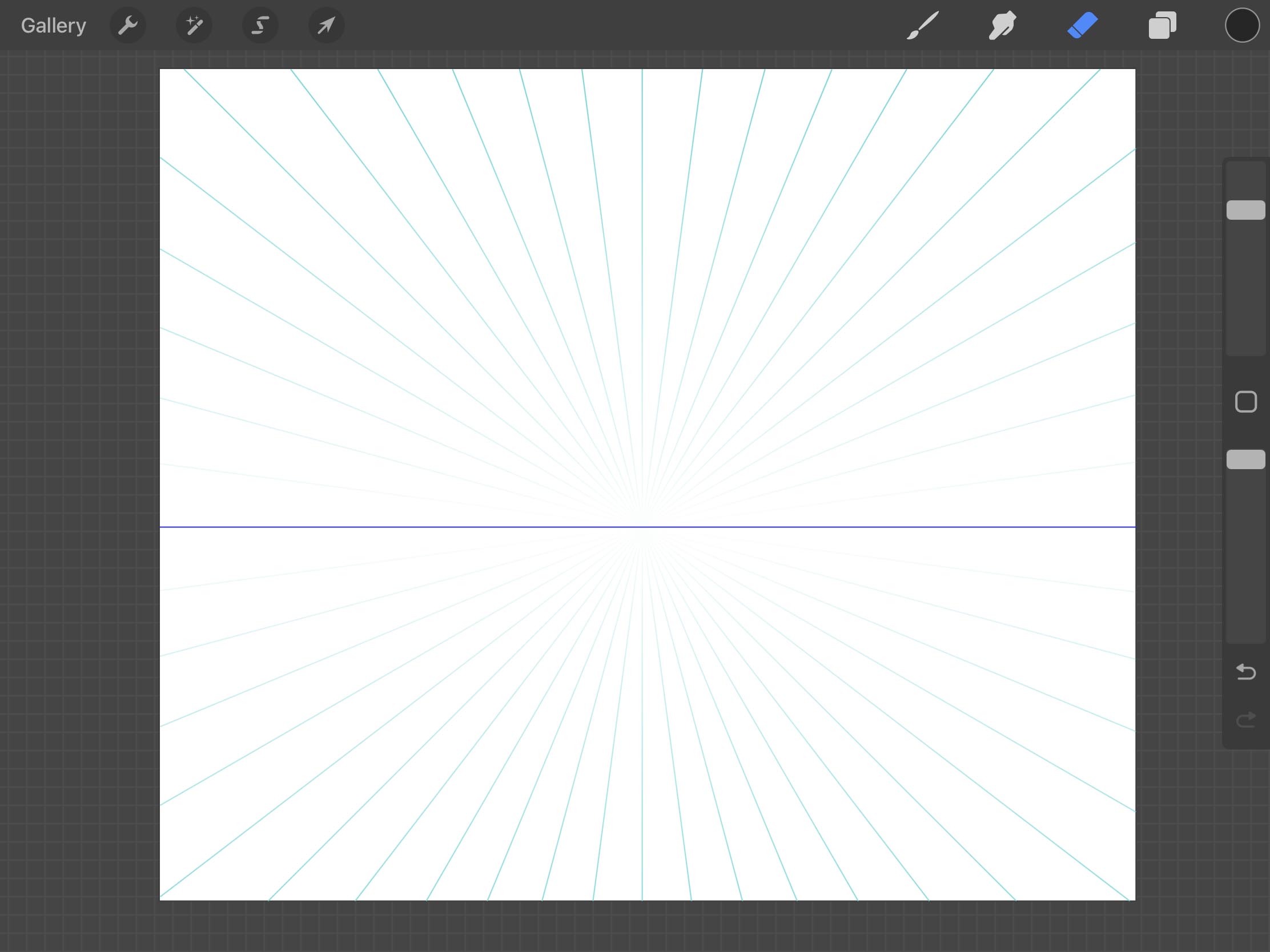This screenshot has width=1270, height=952.
Task: Select the Move/Transform tool
Action: coord(326,25)
